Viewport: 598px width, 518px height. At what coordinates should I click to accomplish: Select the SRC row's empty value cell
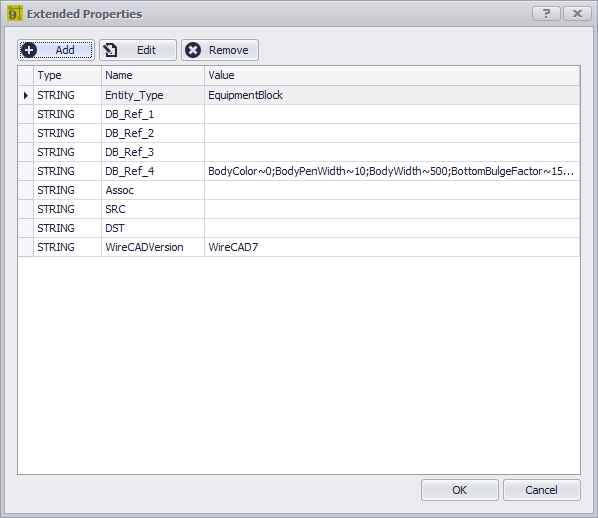pos(392,209)
